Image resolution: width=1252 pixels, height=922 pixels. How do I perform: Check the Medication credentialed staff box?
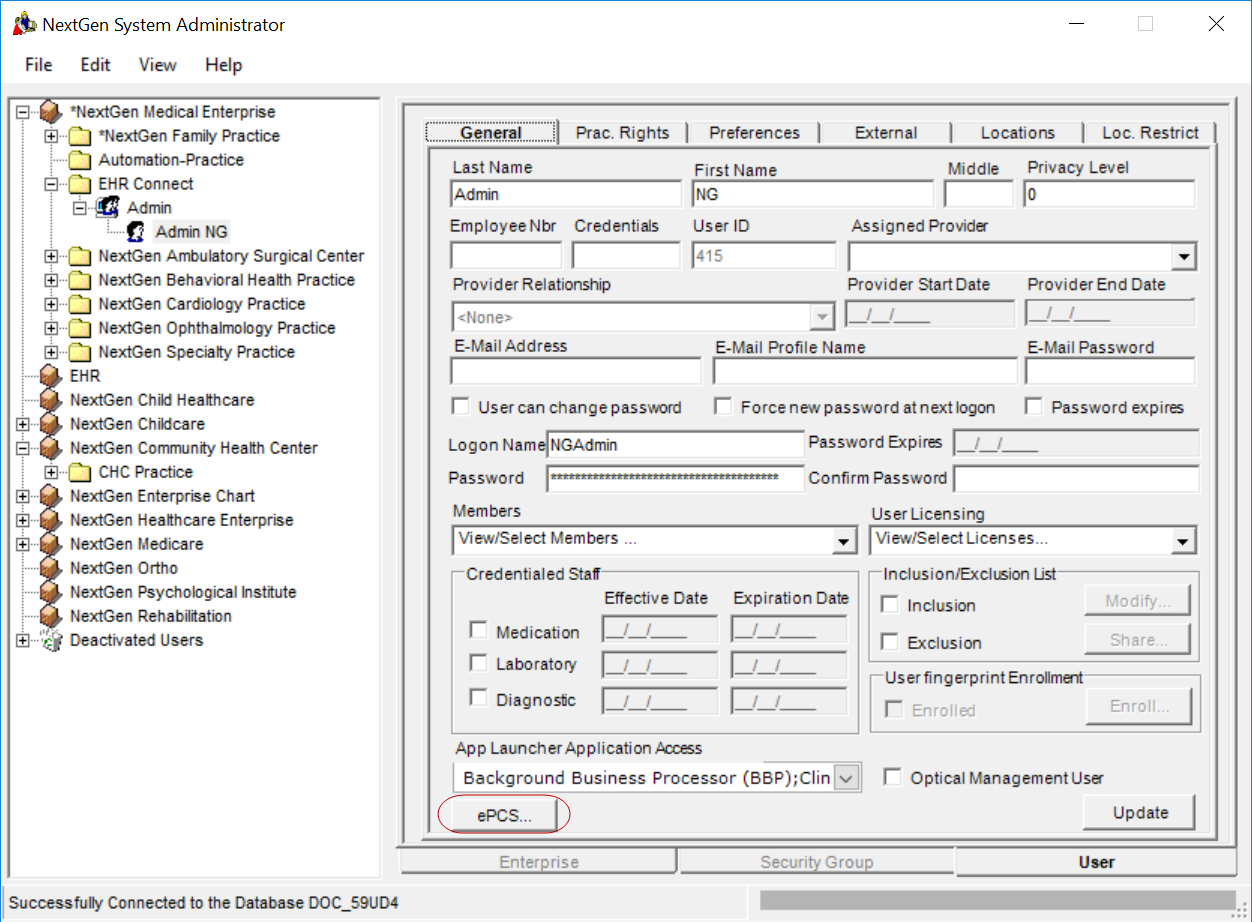478,631
